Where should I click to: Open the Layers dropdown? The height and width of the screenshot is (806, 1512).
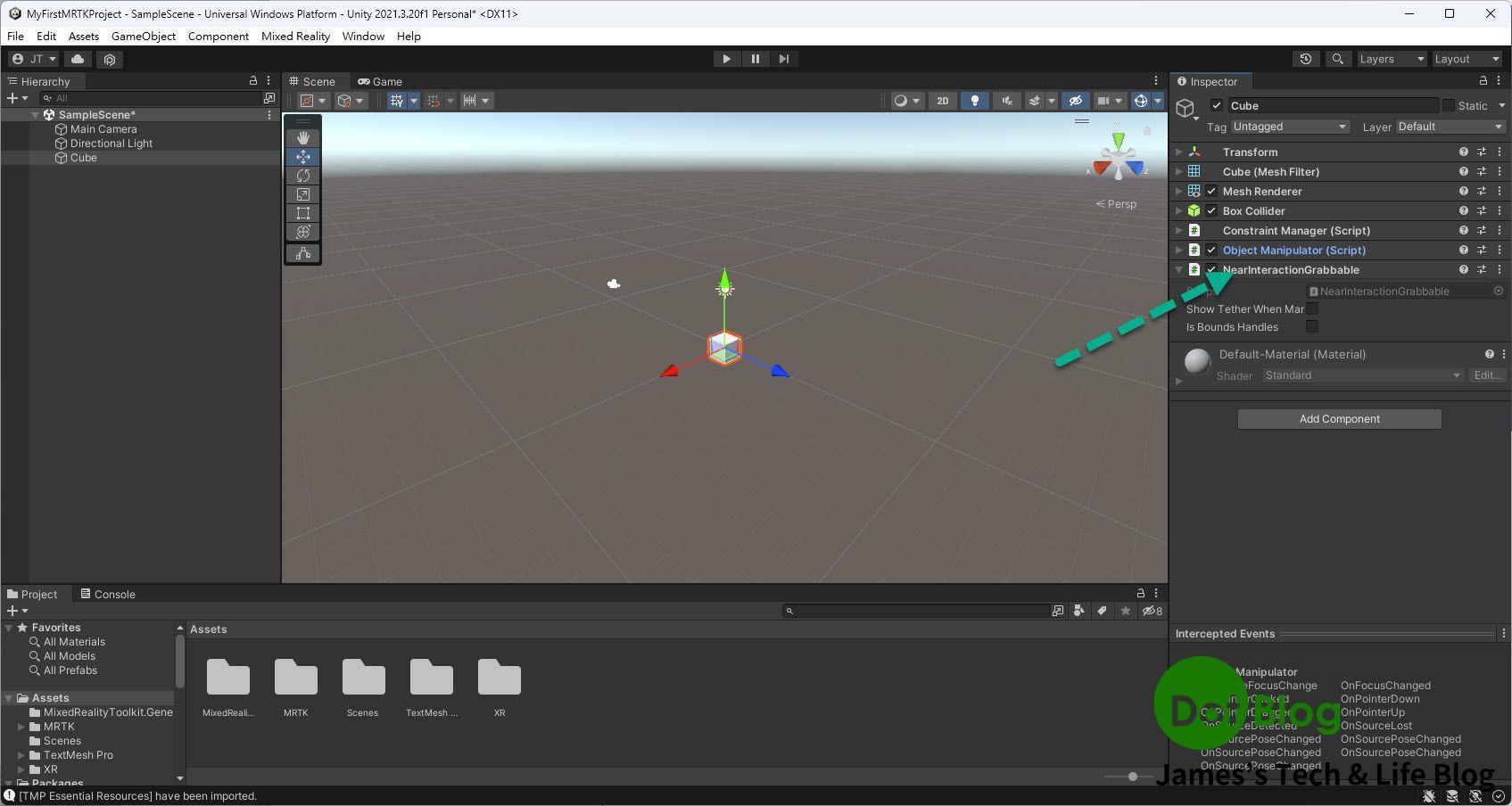point(1390,59)
